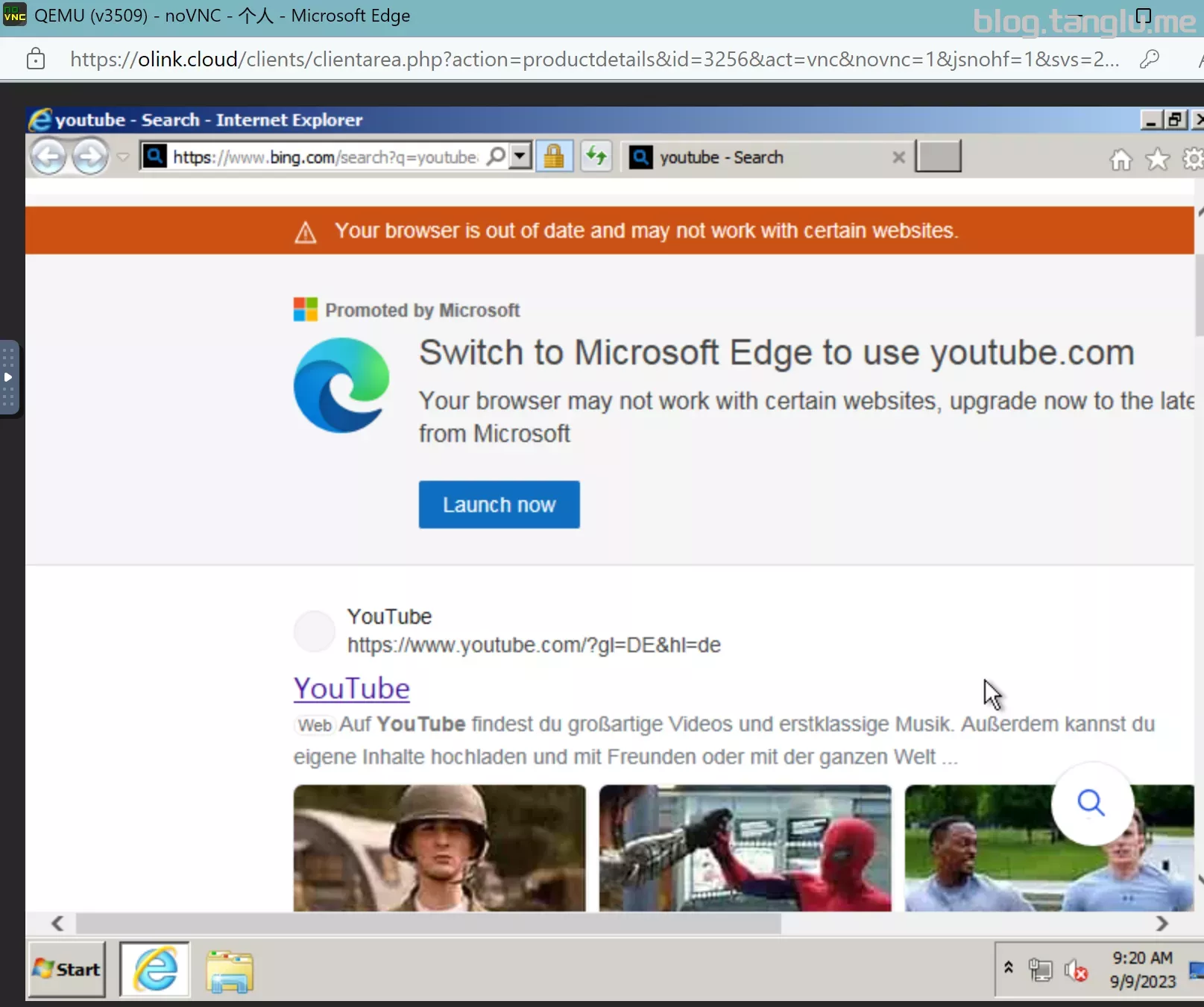This screenshot has height=1007, width=1204.
Task: Click the Bing favicon in IE address bar
Action: (154, 157)
